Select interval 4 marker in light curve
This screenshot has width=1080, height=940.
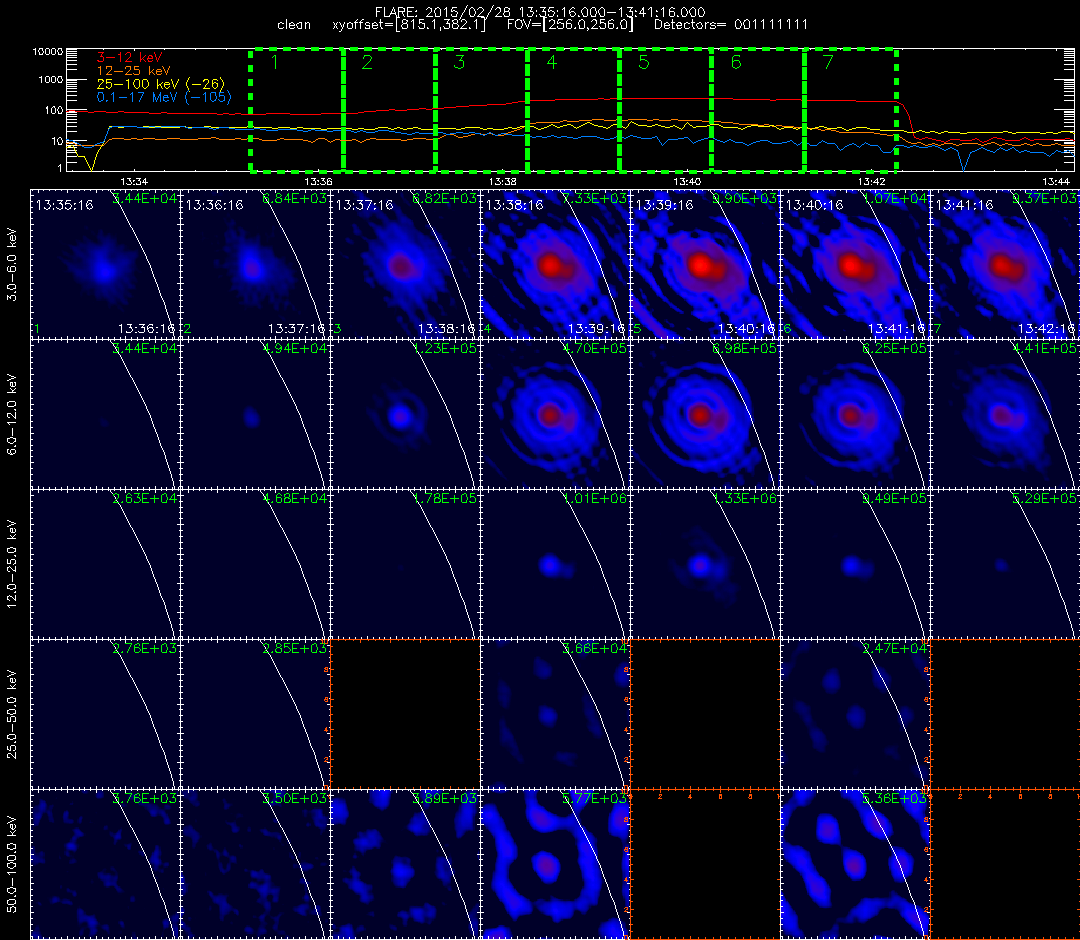pyautogui.click(x=552, y=62)
